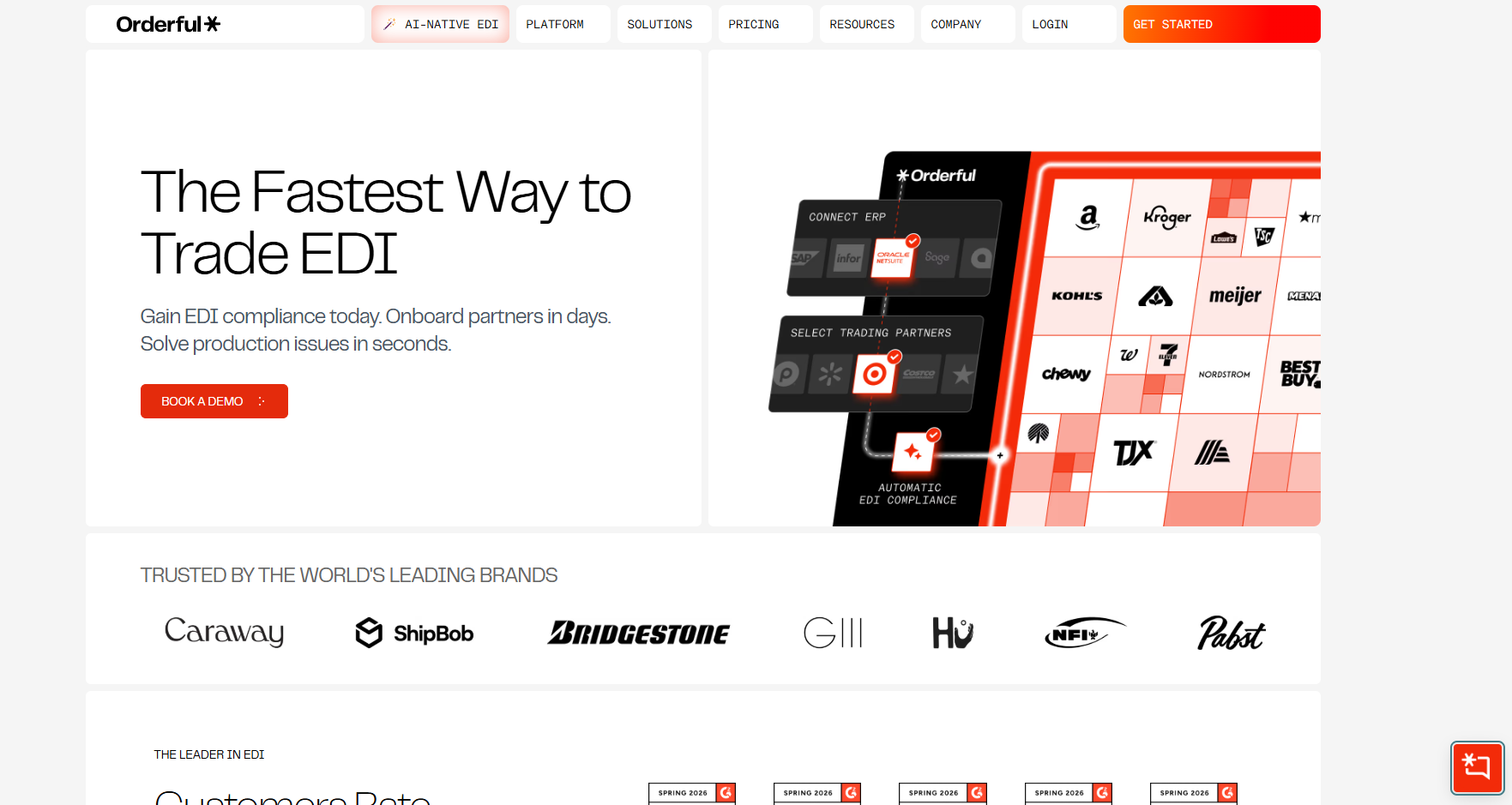
Task: Click the Caraway brand logo
Action: coord(224,633)
